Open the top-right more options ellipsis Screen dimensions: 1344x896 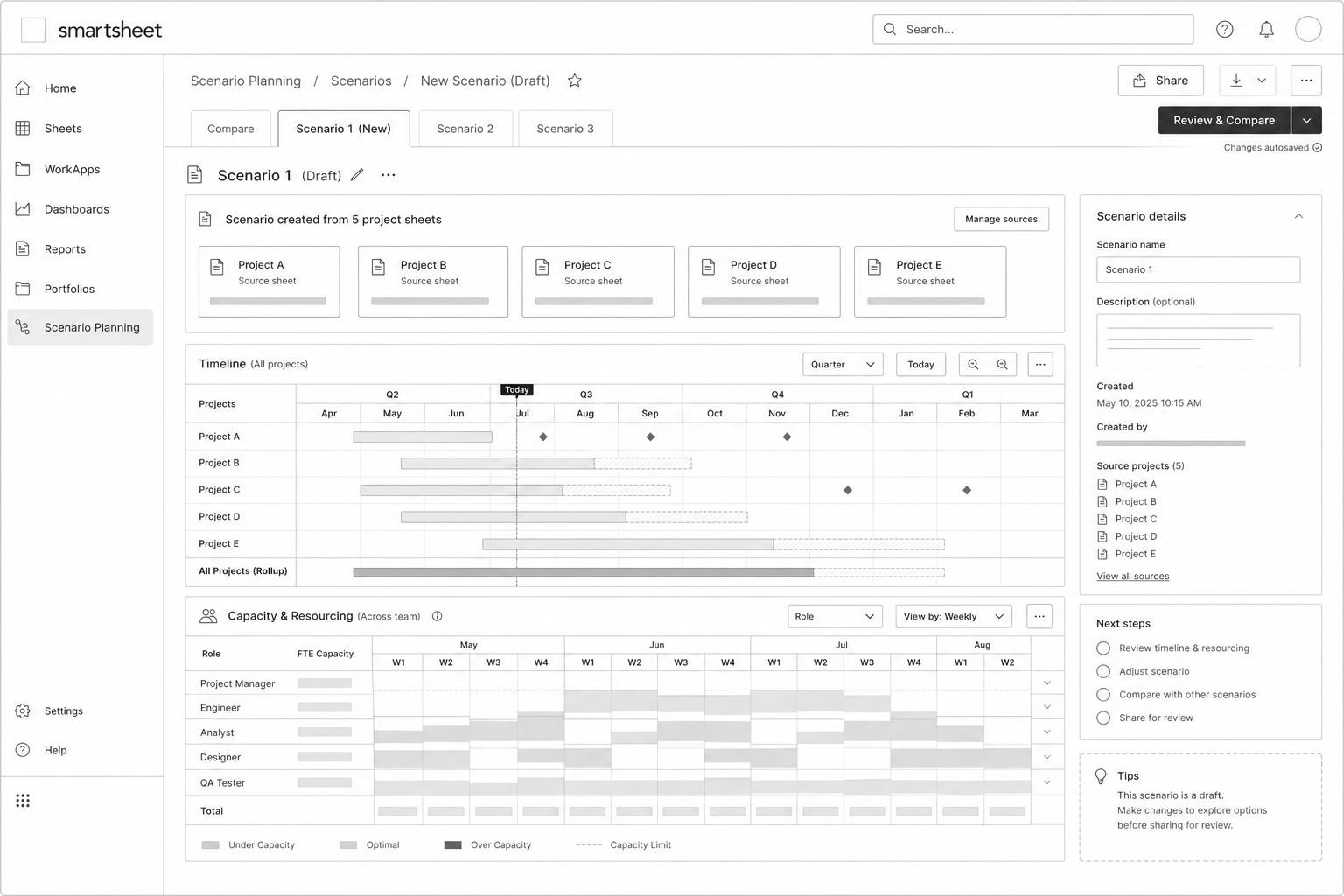(1305, 80)
